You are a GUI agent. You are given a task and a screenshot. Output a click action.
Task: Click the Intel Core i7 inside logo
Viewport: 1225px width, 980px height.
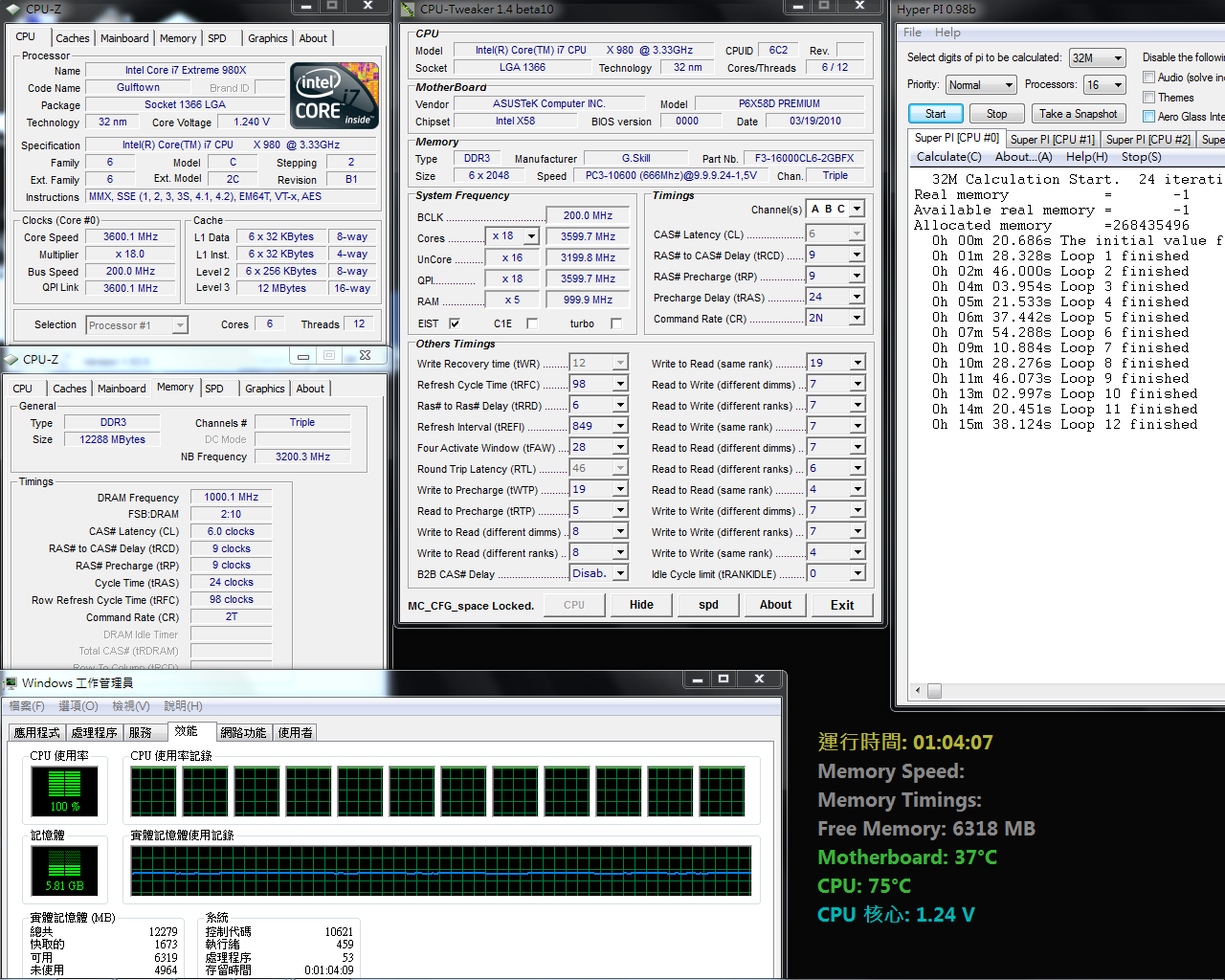click(334, 96)
